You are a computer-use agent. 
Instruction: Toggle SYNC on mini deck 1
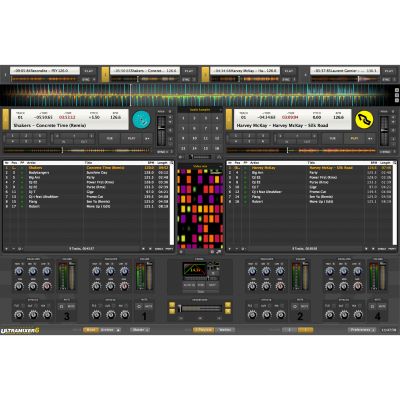(86, 80)
